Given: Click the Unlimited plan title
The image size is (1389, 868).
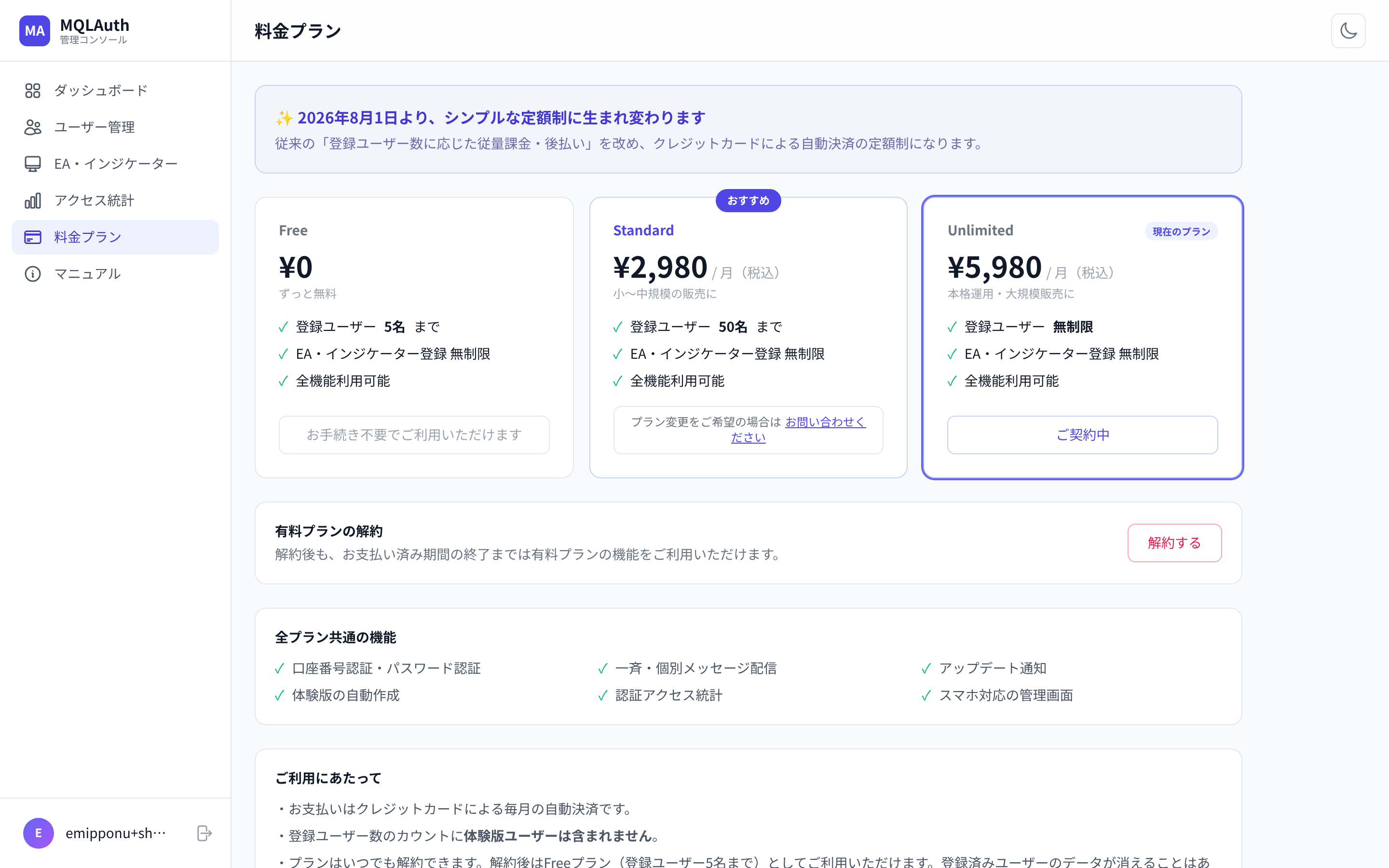Looking at the screenshot, I should point(980,230).
